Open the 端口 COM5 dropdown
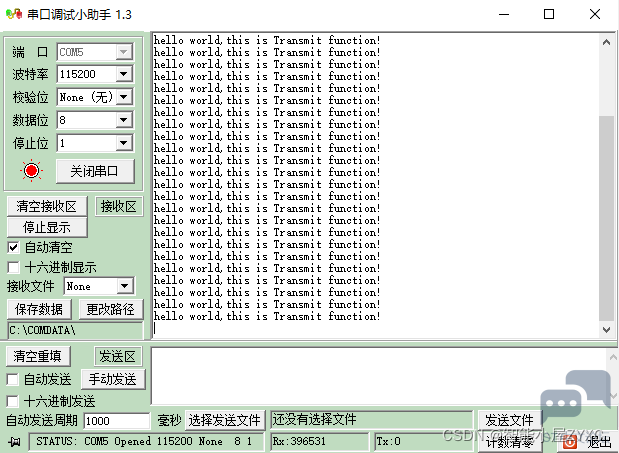 (124, 52)
